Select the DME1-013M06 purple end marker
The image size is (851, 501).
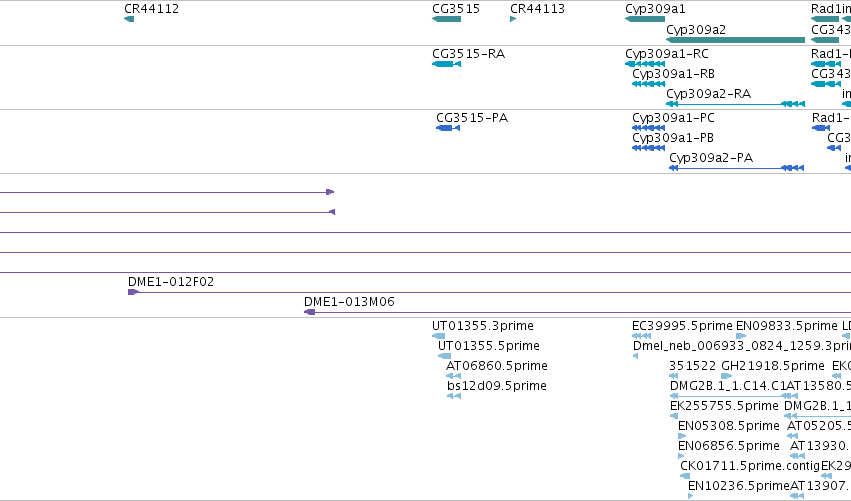(x=309, y=312)
